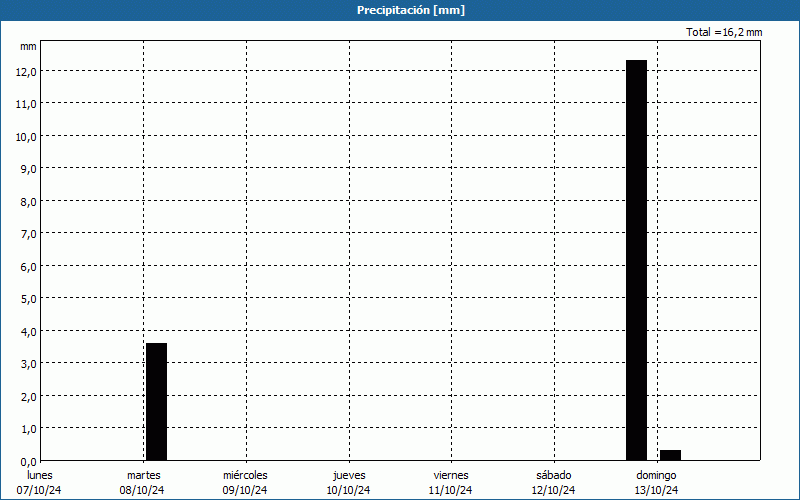
Task: Click the 12,0 y-axis value
Action: coord(27,72)
